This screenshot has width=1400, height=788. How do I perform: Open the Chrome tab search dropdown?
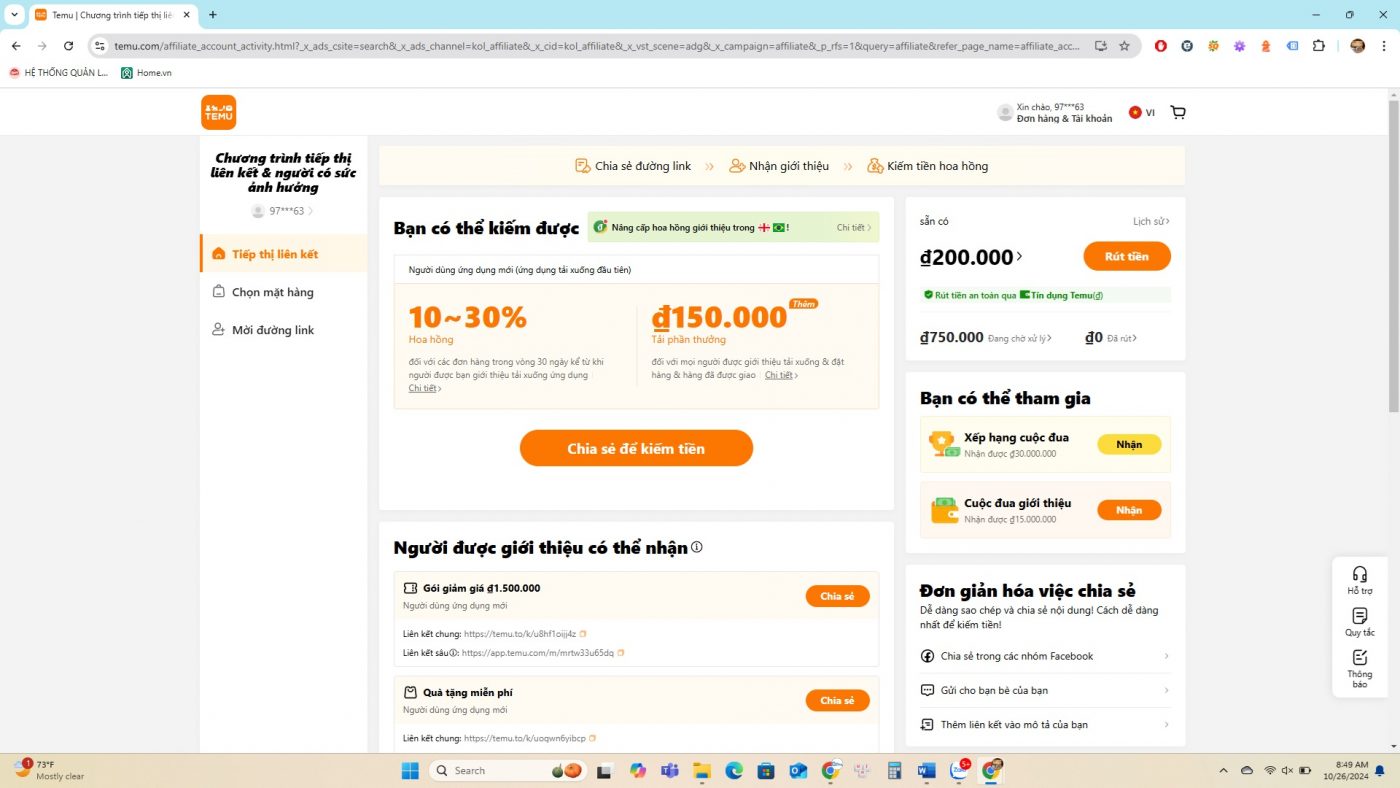pyautogui.click(x=14, y=15)
